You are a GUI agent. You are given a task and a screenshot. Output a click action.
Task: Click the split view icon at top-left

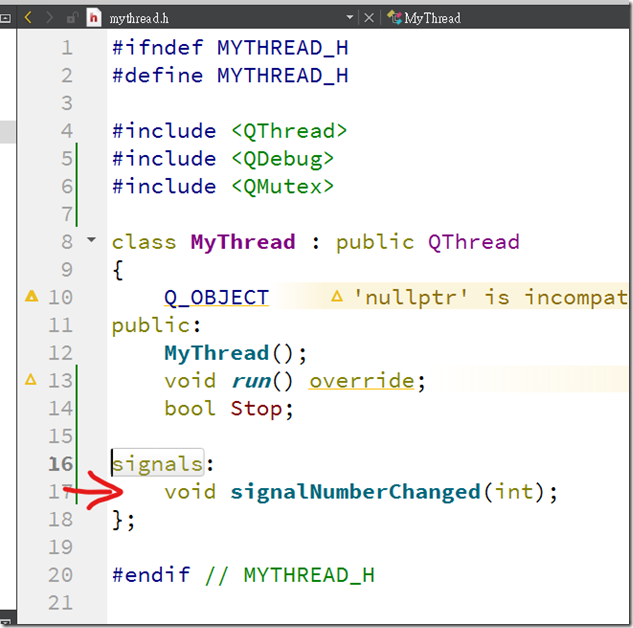pyautogui.click(x=6, y=18)
